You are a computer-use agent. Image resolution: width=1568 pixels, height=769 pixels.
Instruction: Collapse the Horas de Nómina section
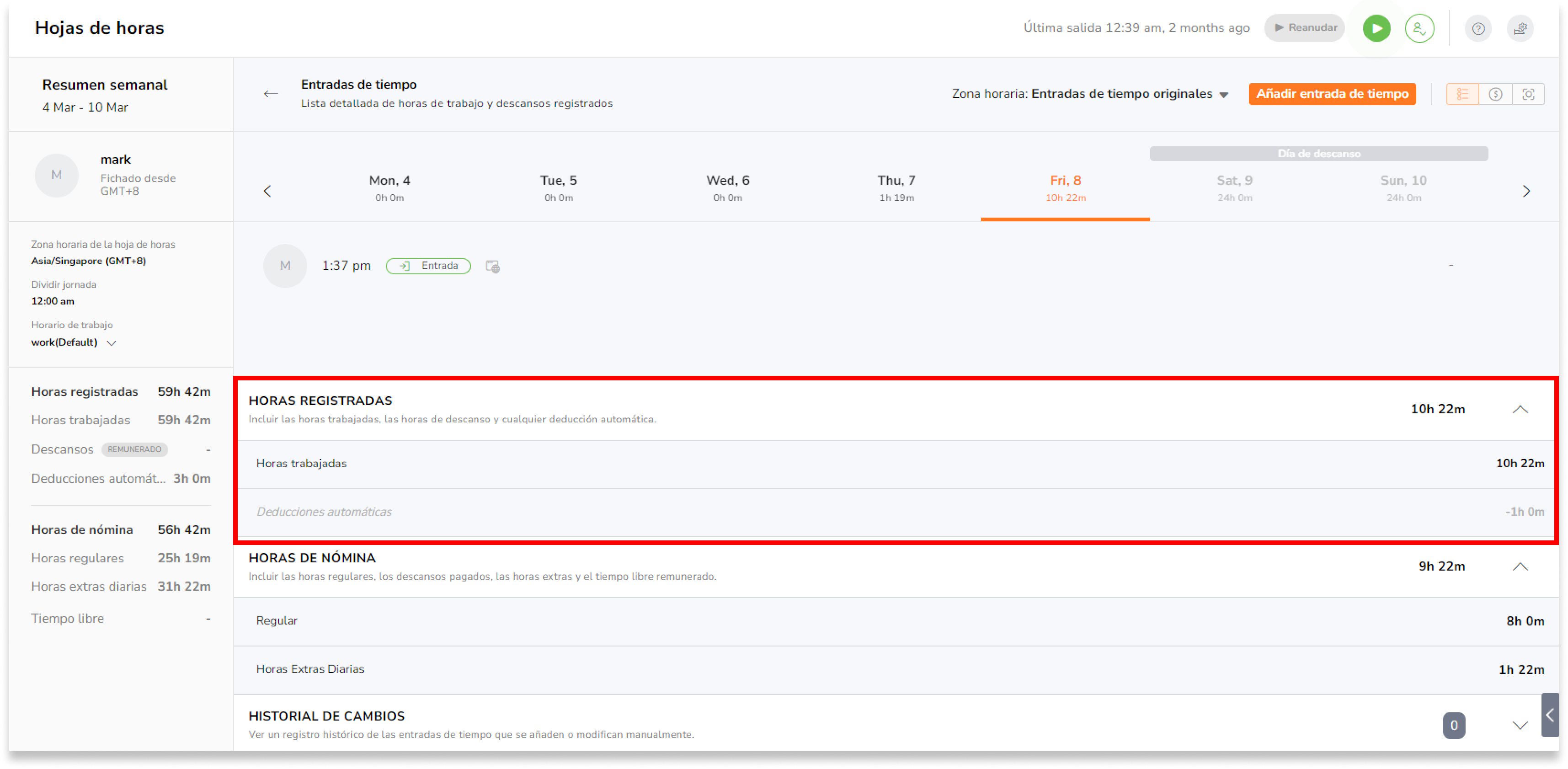(x=1520, y=567)
